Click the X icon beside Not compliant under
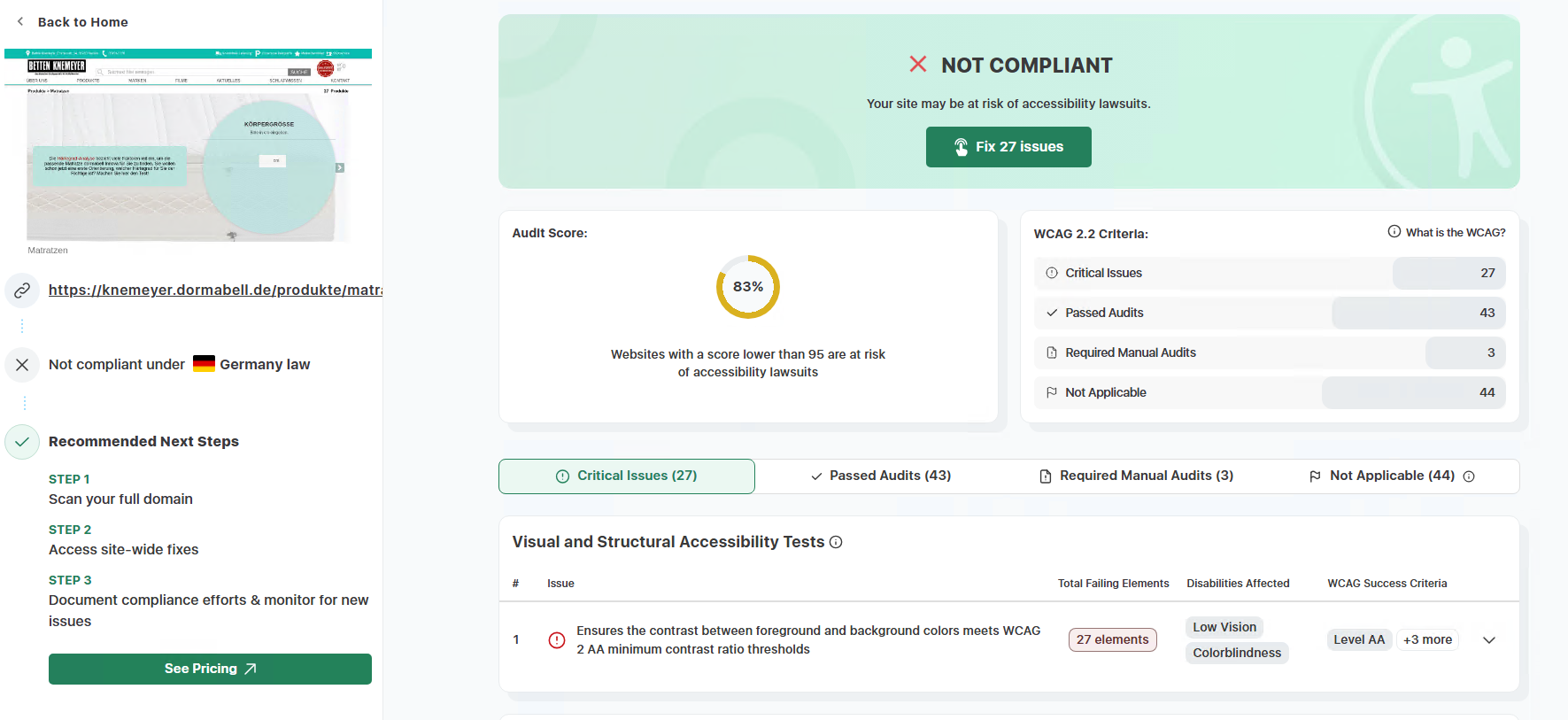This screenshot has width=1568, height=720. coord(22,365)
